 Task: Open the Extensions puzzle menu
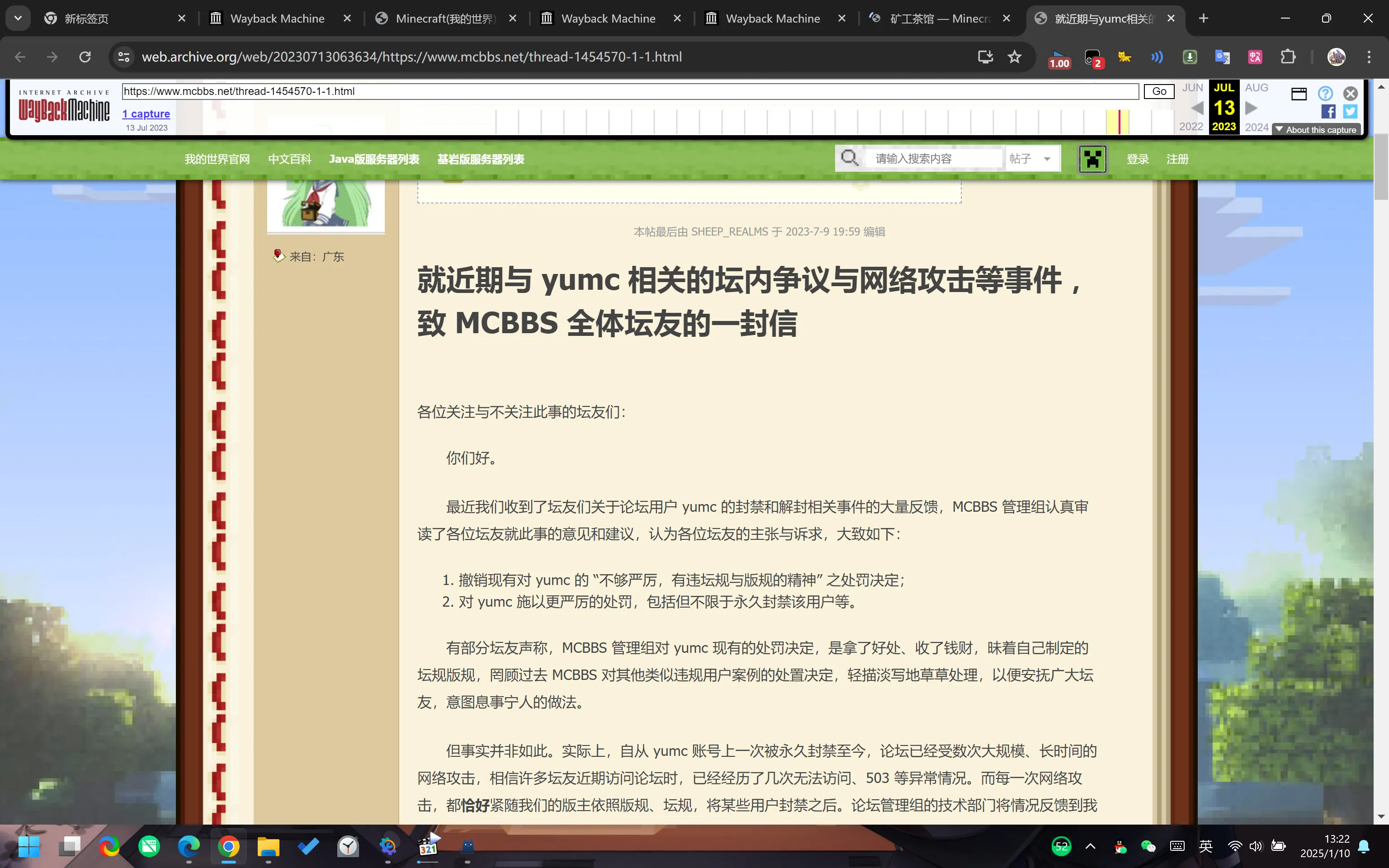click(1288, 57)
